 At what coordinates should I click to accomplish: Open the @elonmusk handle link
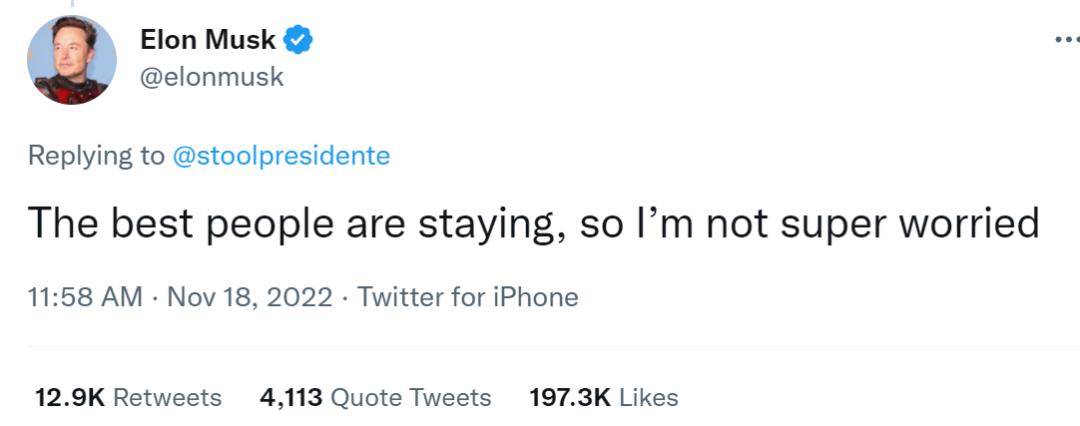click(212, 77)
